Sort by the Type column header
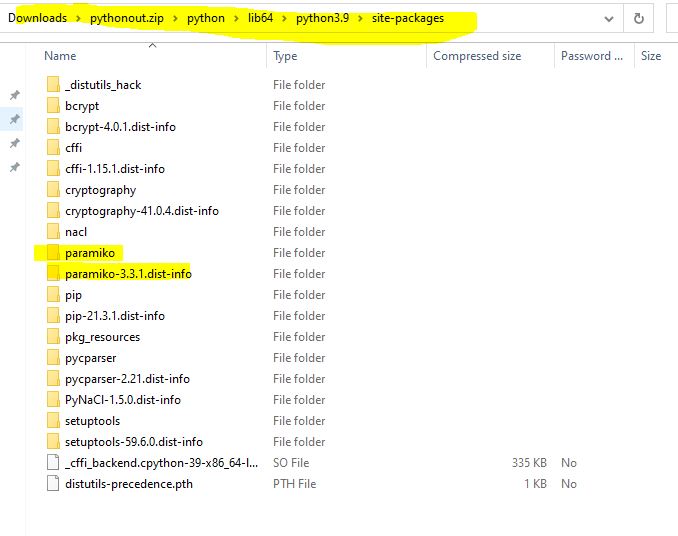Viewport: 678px width, 536px height. [x=285, y=56]
